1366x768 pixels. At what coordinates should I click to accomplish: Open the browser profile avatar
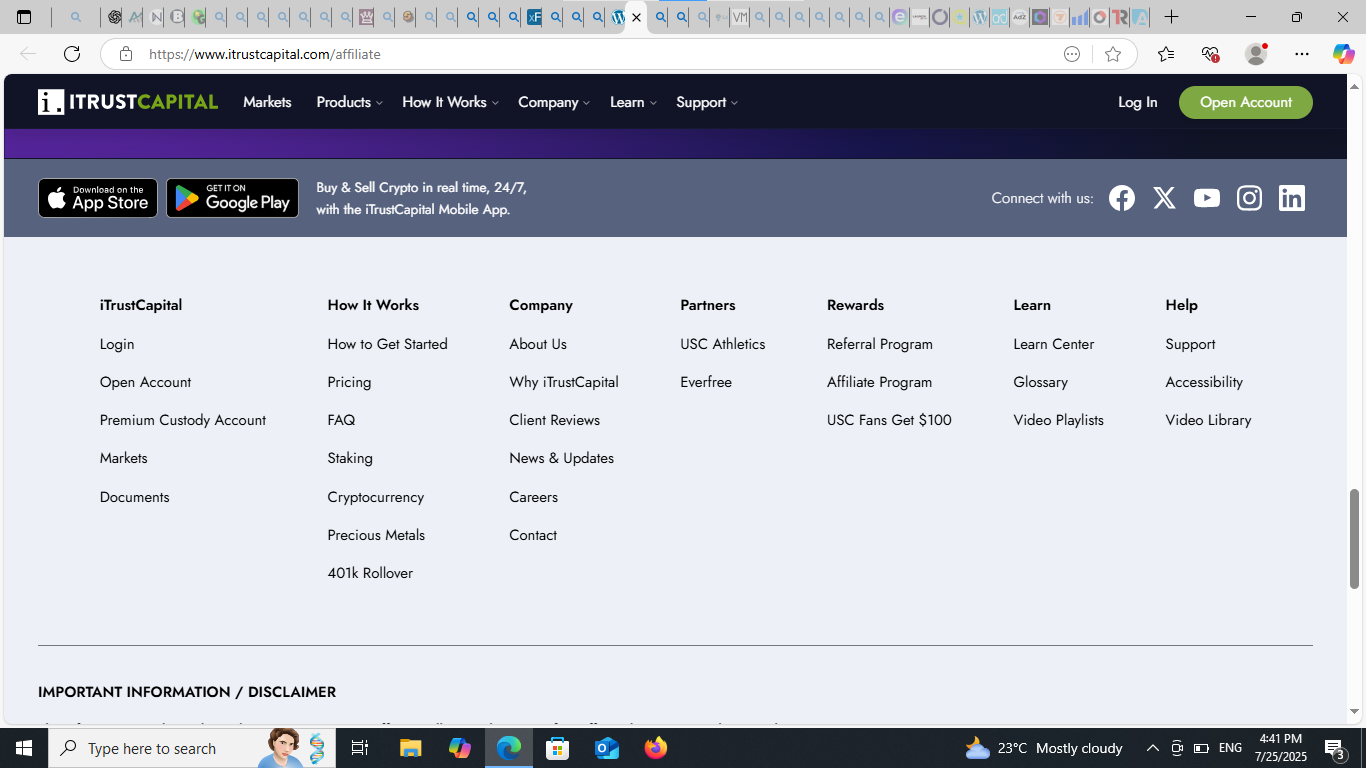(x=1256, y=54)
